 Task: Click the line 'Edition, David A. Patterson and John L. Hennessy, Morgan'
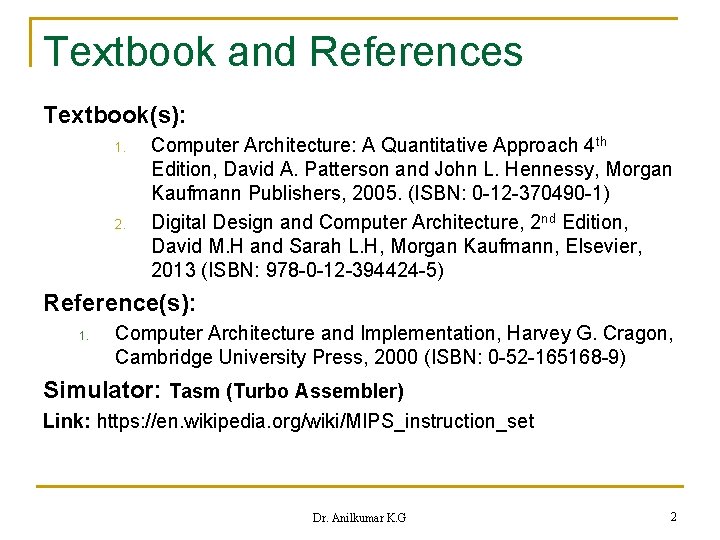click(x=411, y=169)
